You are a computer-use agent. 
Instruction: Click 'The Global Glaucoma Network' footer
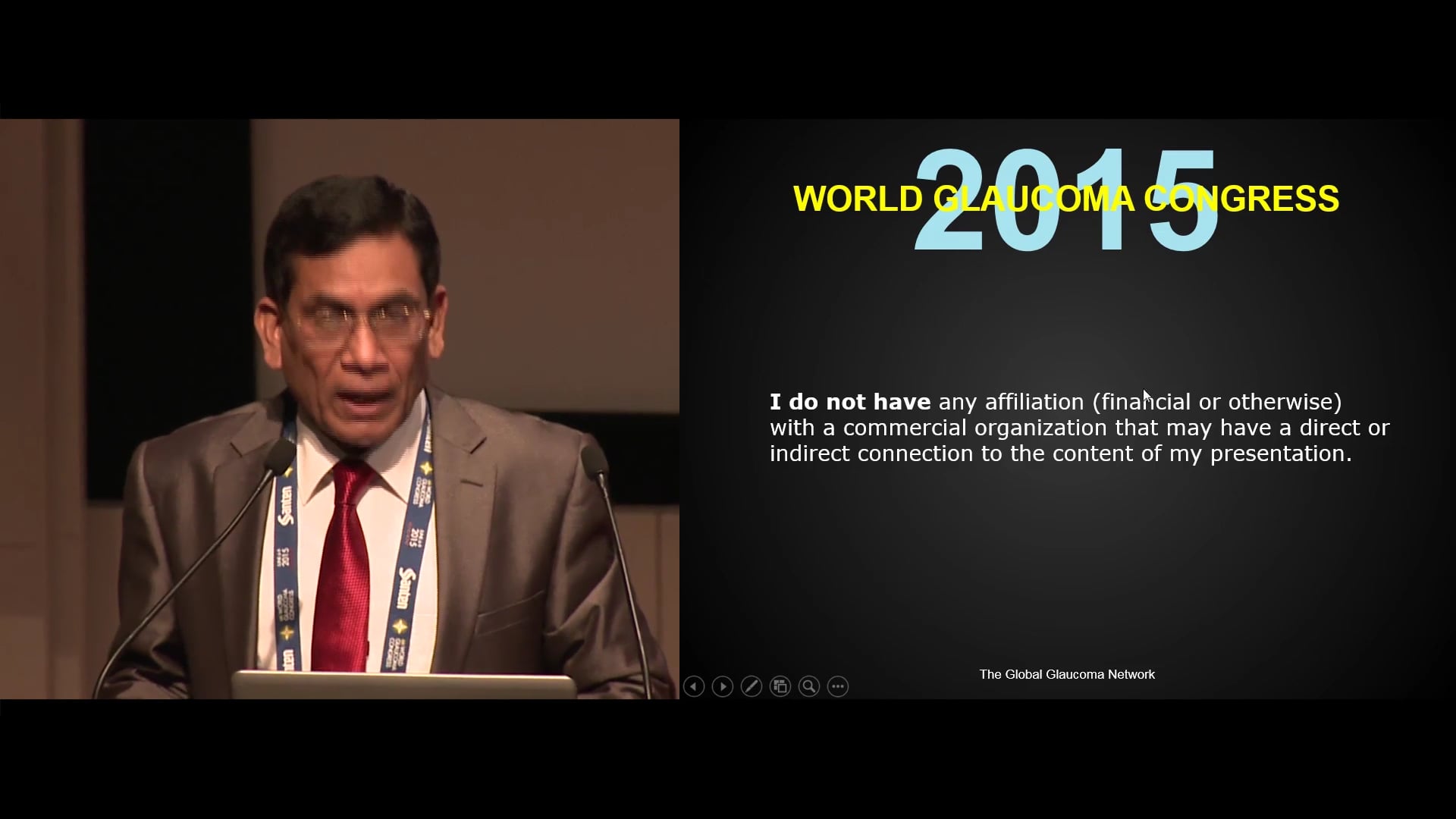click(1066, 674)
